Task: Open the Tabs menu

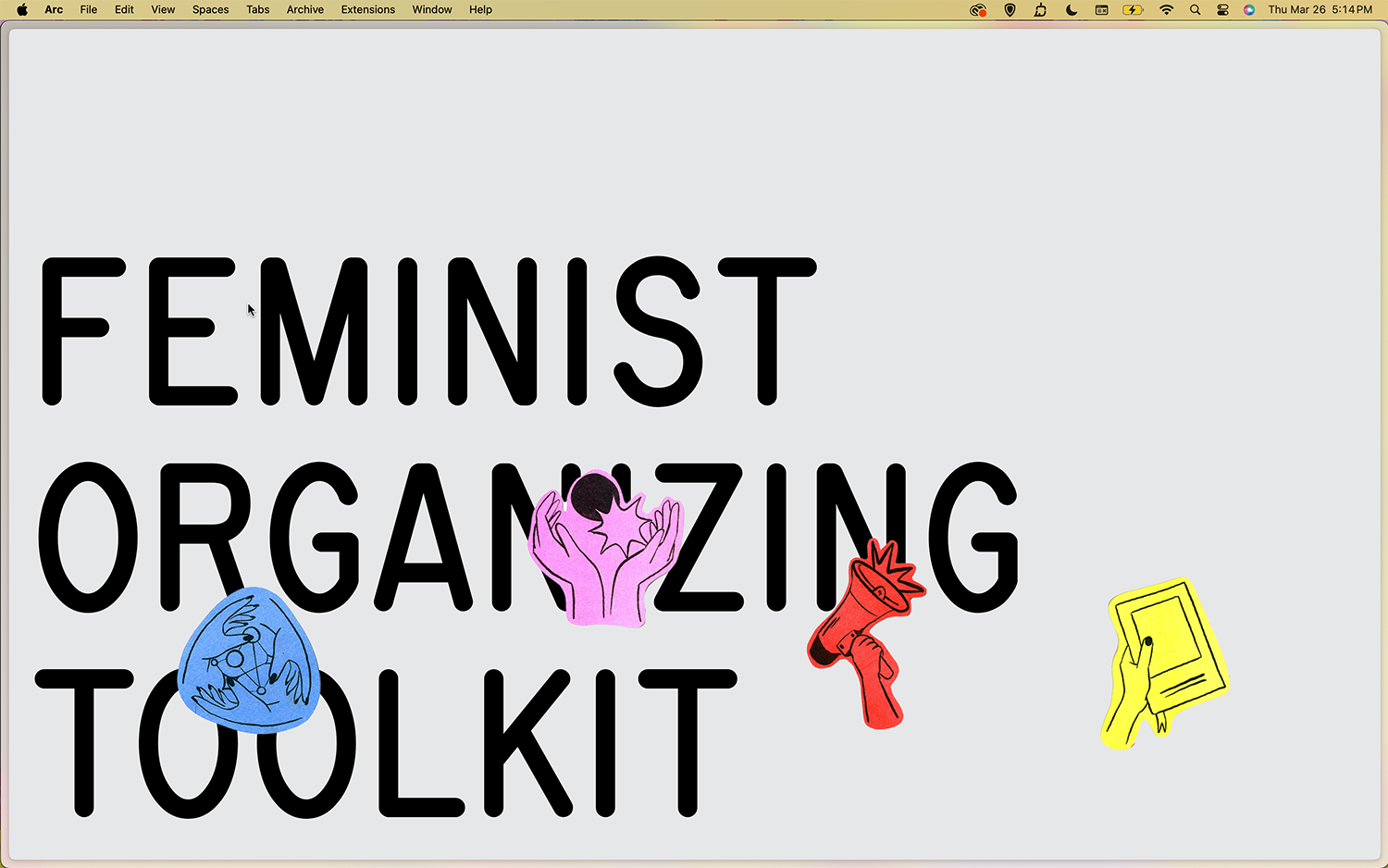Action: (x=257, y=10)
